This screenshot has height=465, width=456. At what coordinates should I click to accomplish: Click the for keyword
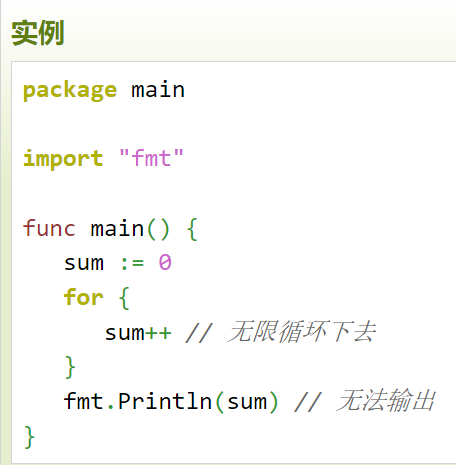pos(83,297)
